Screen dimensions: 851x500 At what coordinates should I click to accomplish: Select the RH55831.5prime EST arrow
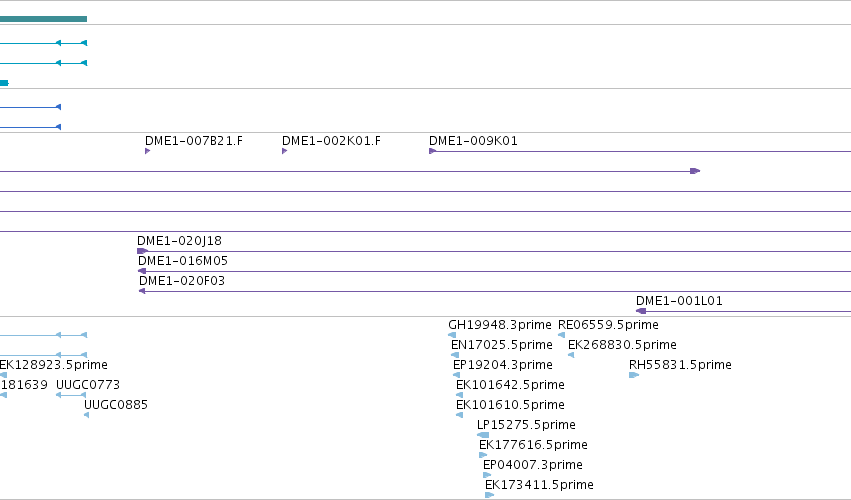coord(634,375)
